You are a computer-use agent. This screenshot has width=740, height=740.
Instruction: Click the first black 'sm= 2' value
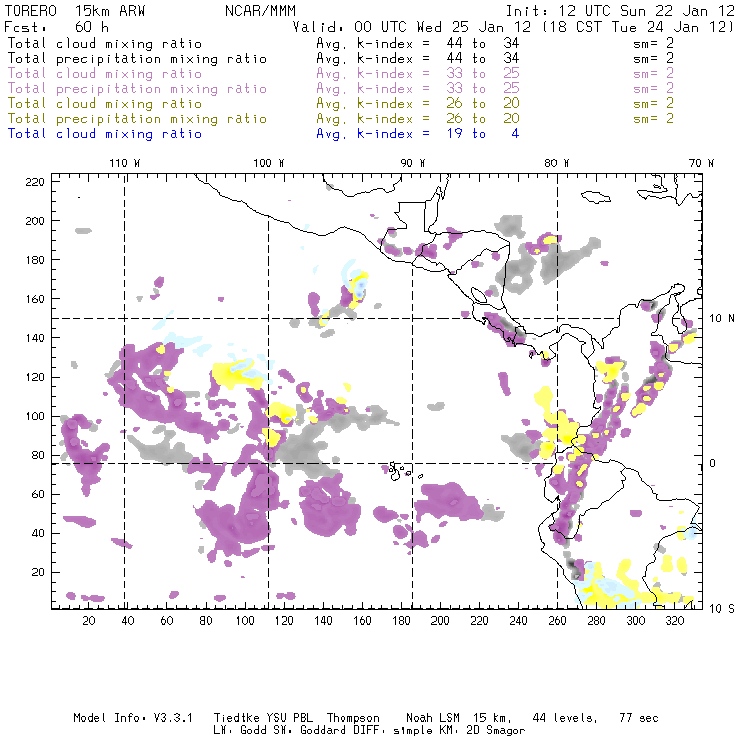click(x=654, y=43)
